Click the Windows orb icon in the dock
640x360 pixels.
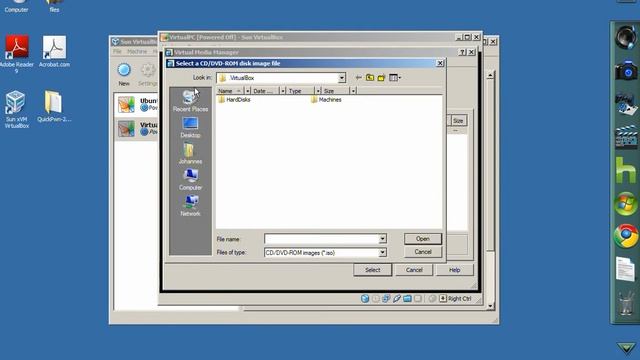tap(626, 204)
